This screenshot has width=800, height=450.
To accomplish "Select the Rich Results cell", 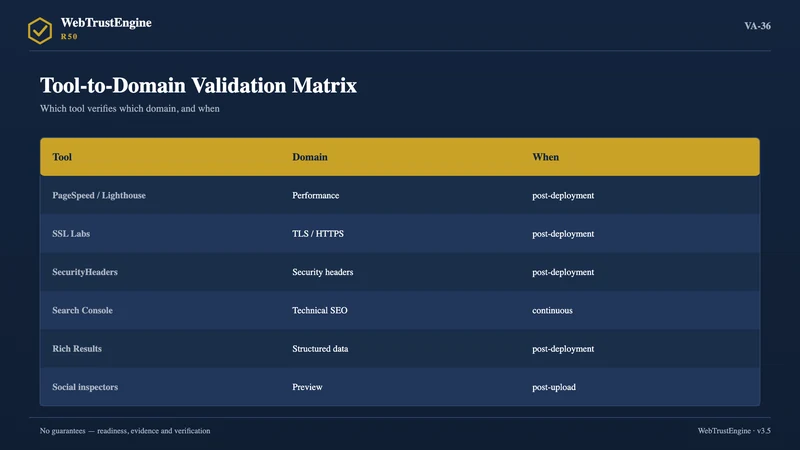I will [x=77, y=348].
